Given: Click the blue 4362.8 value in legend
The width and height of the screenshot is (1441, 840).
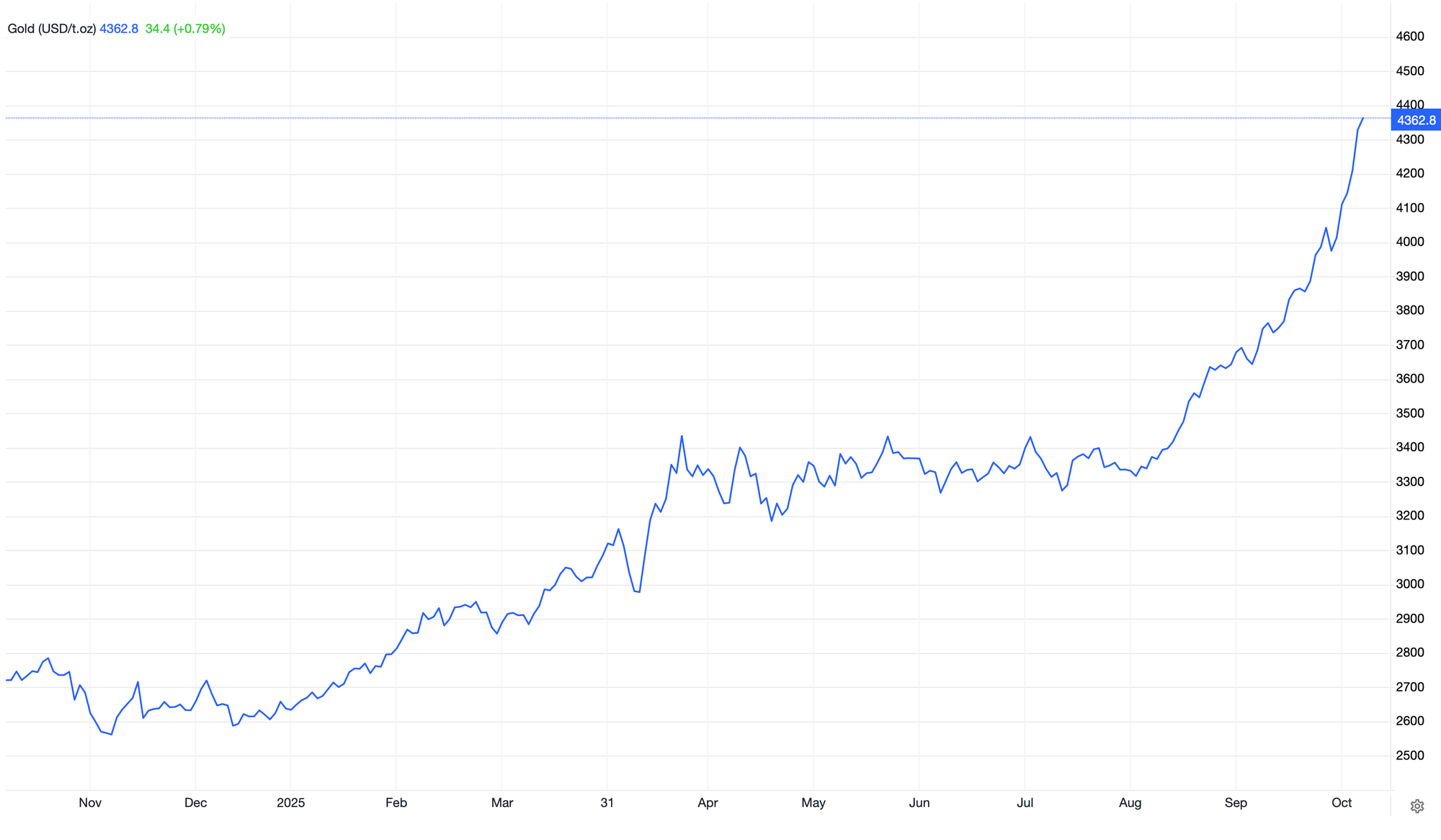Looking at the screenshot, I should [x=119, y=29].
